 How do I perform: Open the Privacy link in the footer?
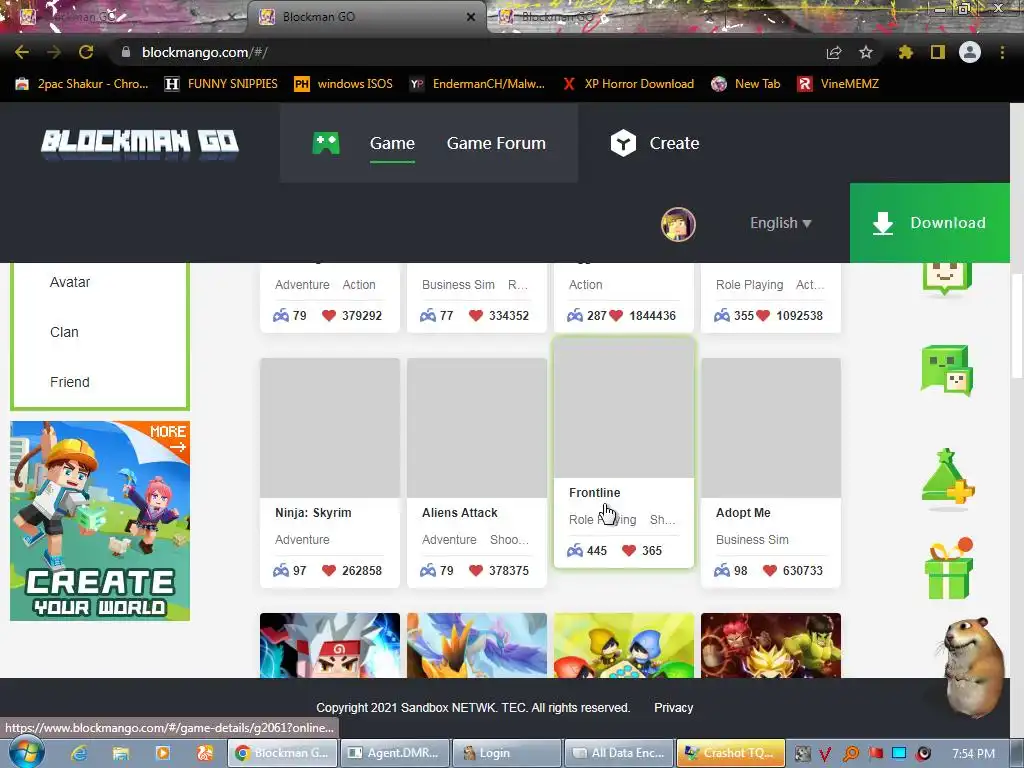[x=673, y=707]
